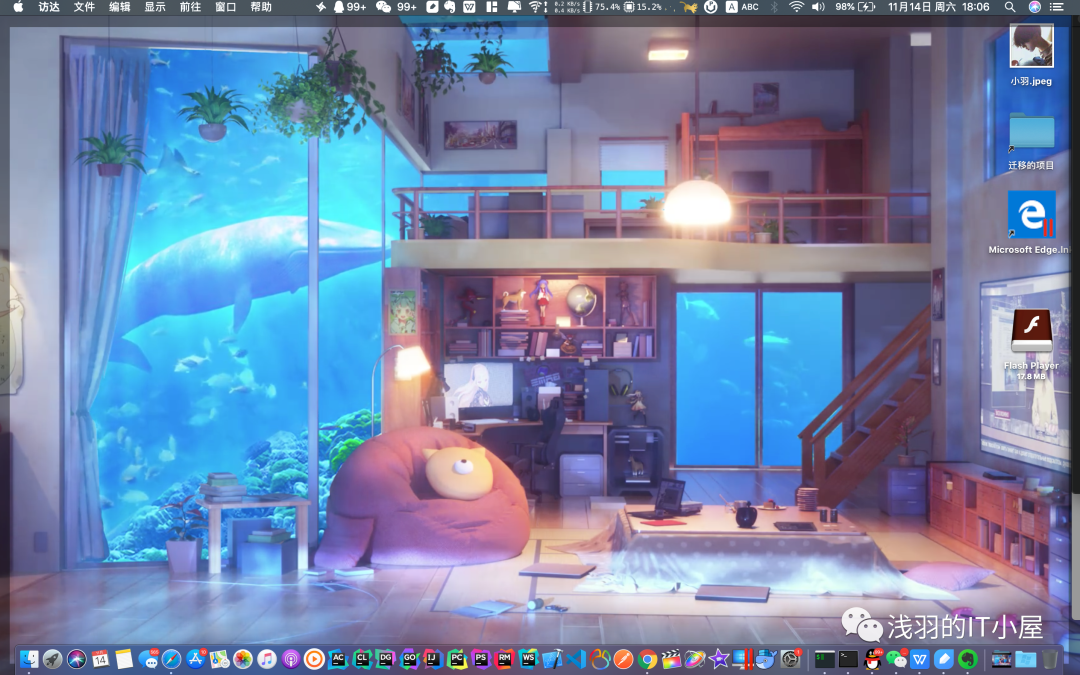
Task: Open Final Cut Pro clapperboard in Dock
Action: (x=672, y=659)
